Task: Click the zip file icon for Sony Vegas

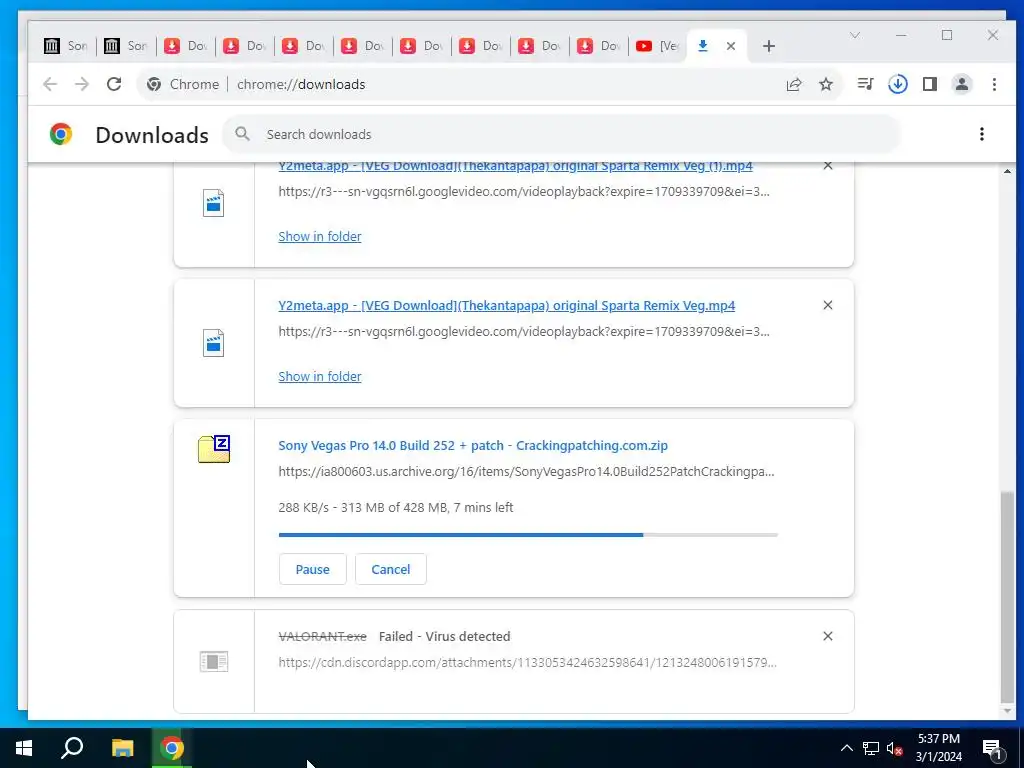Action: coord(214,449)
